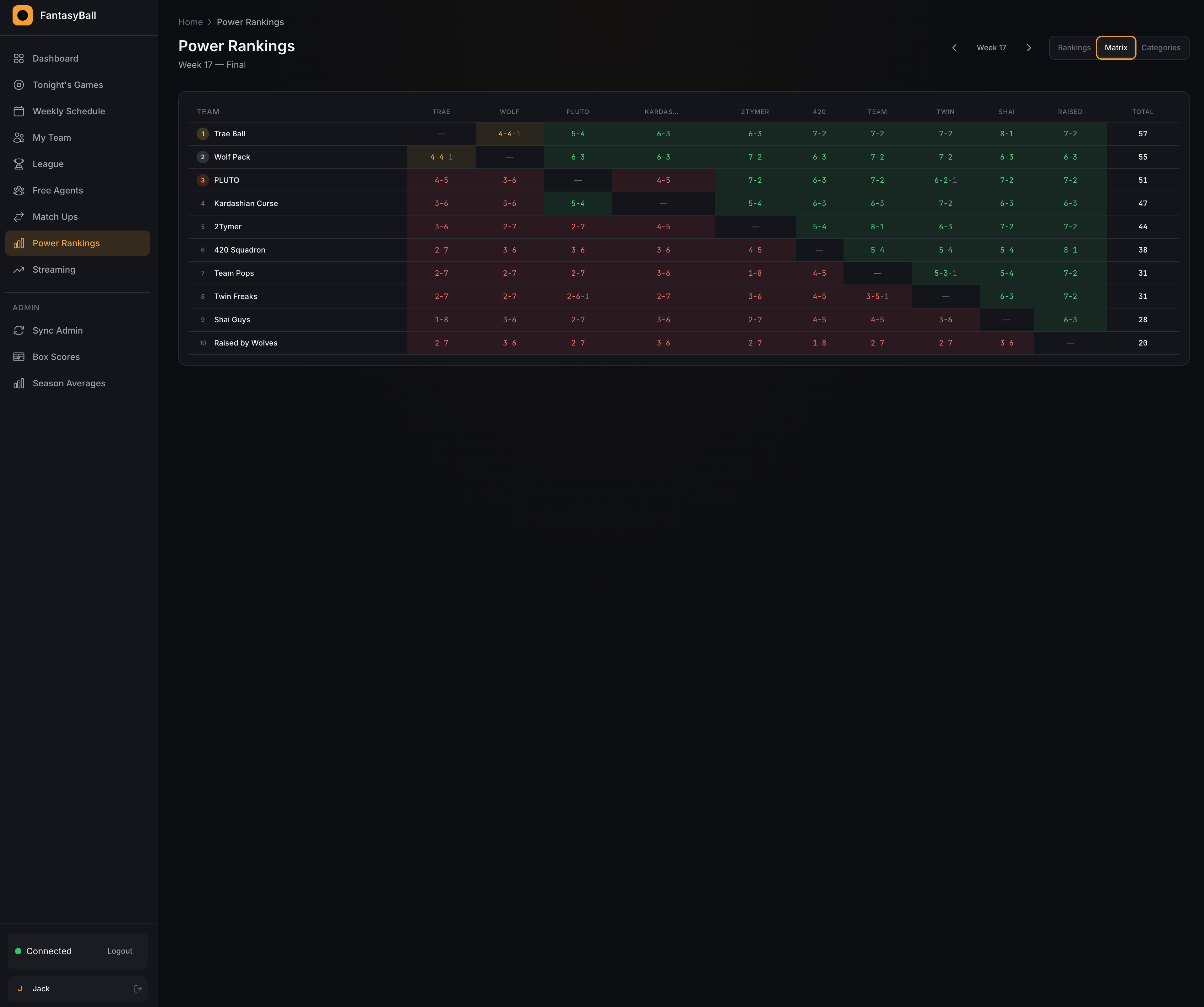
Task: Click the Weekly Schedule calendar icon
Action: point(19,111)
